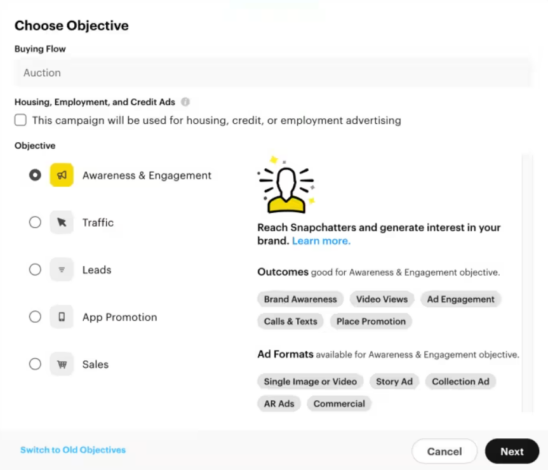Check the housing, credit, employment advertising checkbox

pos(21,120)
